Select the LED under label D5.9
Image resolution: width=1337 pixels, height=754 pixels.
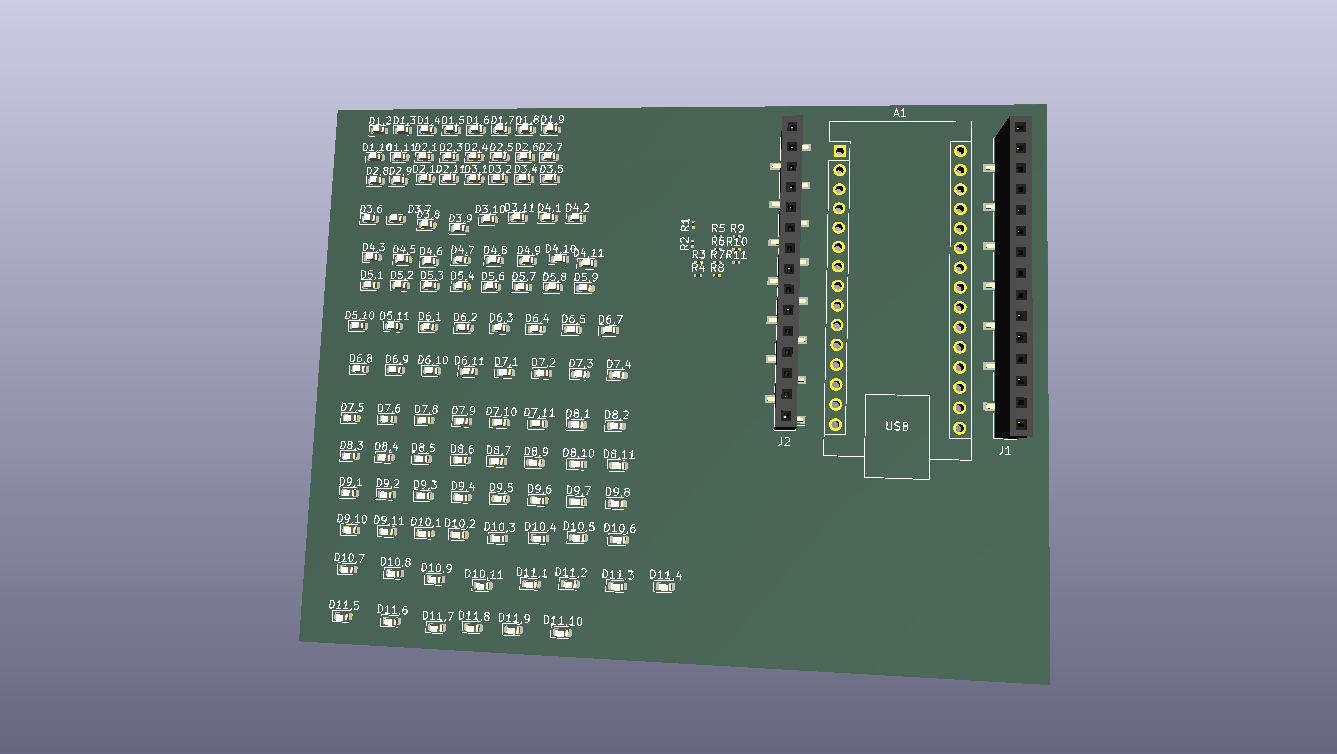pos(585,289)
